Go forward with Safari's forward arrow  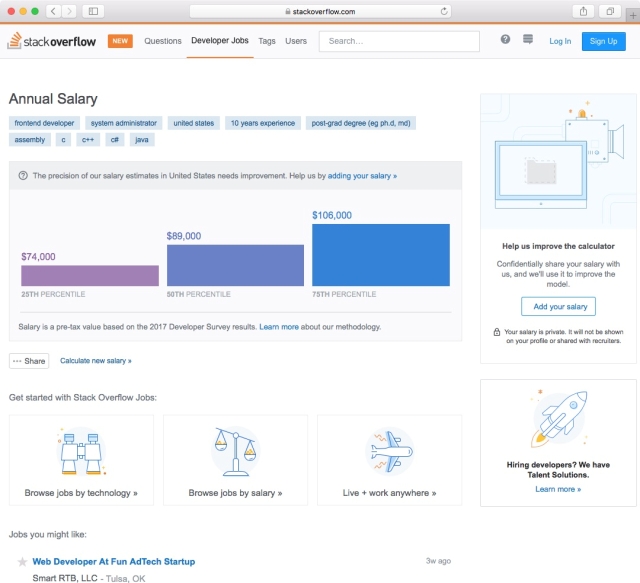coord(69,11)
